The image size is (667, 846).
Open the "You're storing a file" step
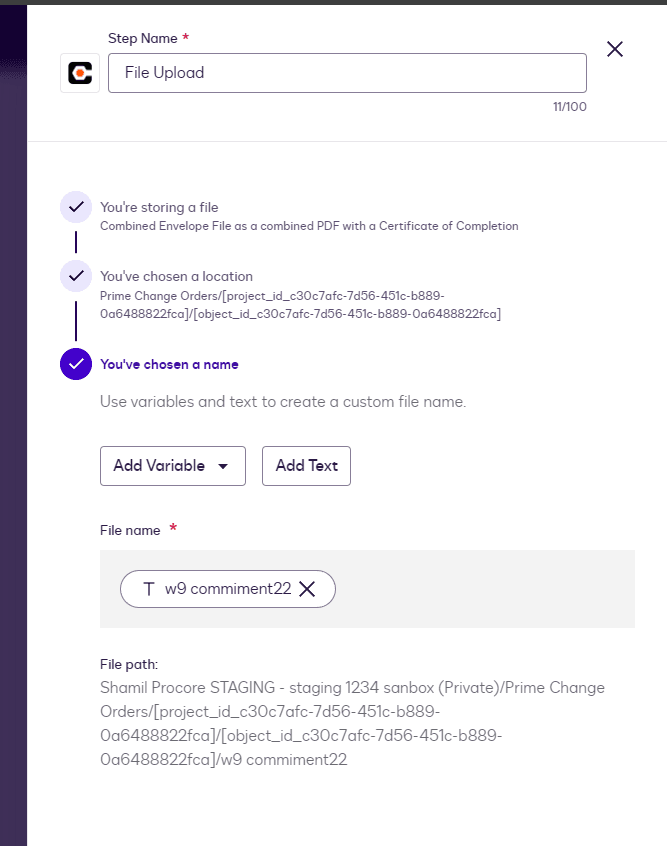point(159,207)
